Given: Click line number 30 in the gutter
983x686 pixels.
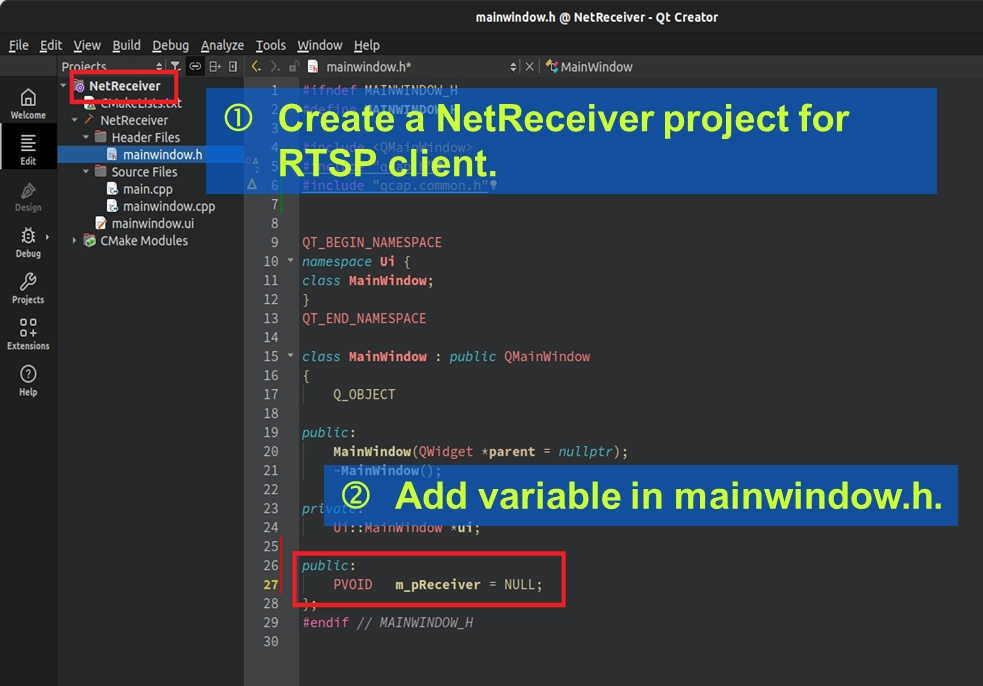Looking at the screenshot, I should click(271, 641).
